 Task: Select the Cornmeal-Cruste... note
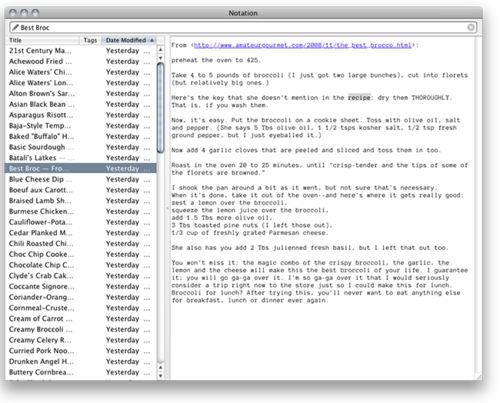coord(81,308)
